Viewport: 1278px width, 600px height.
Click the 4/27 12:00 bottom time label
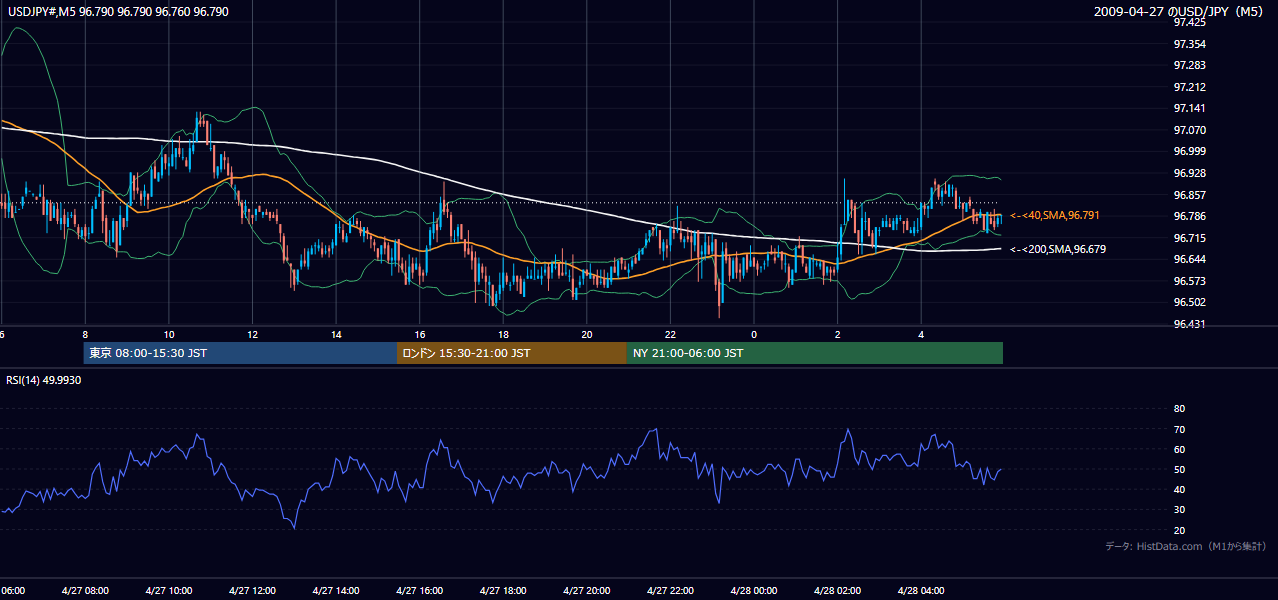pos(252,591)
